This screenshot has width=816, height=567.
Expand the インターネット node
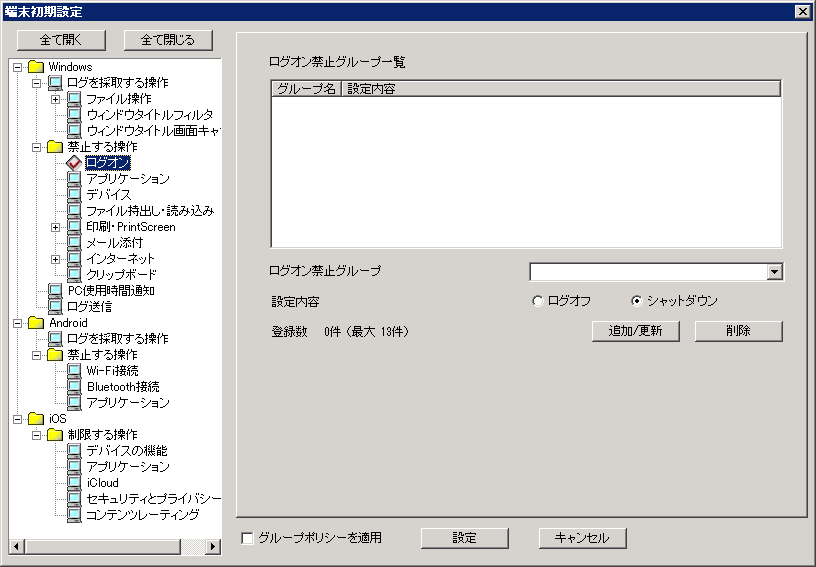coord(56,259)
